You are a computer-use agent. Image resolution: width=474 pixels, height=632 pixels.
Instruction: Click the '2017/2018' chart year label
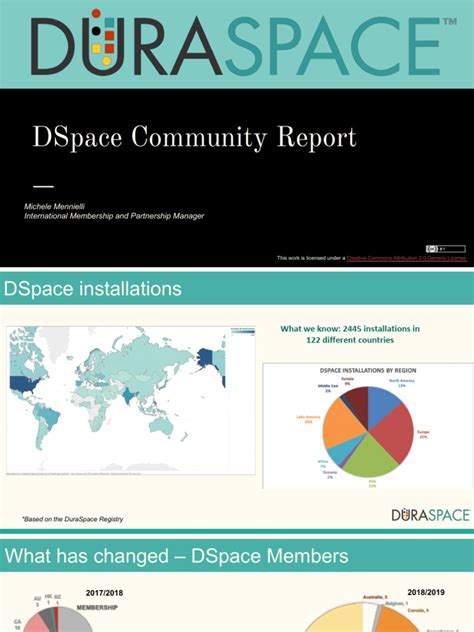(104, 593)
